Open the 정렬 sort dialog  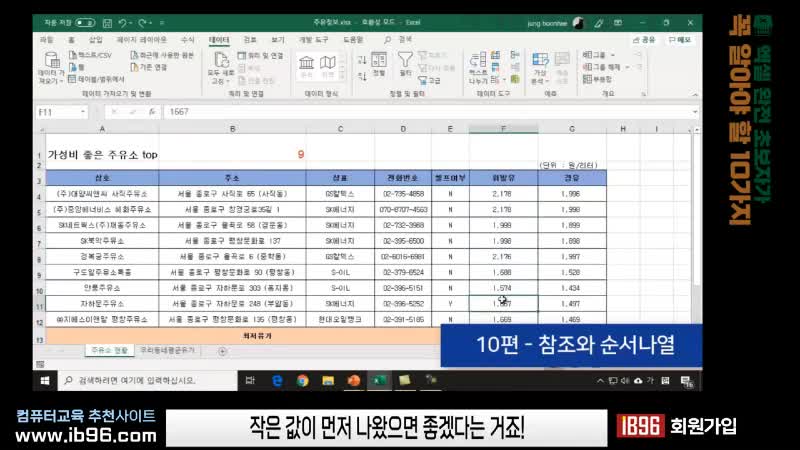click(379, 64)
